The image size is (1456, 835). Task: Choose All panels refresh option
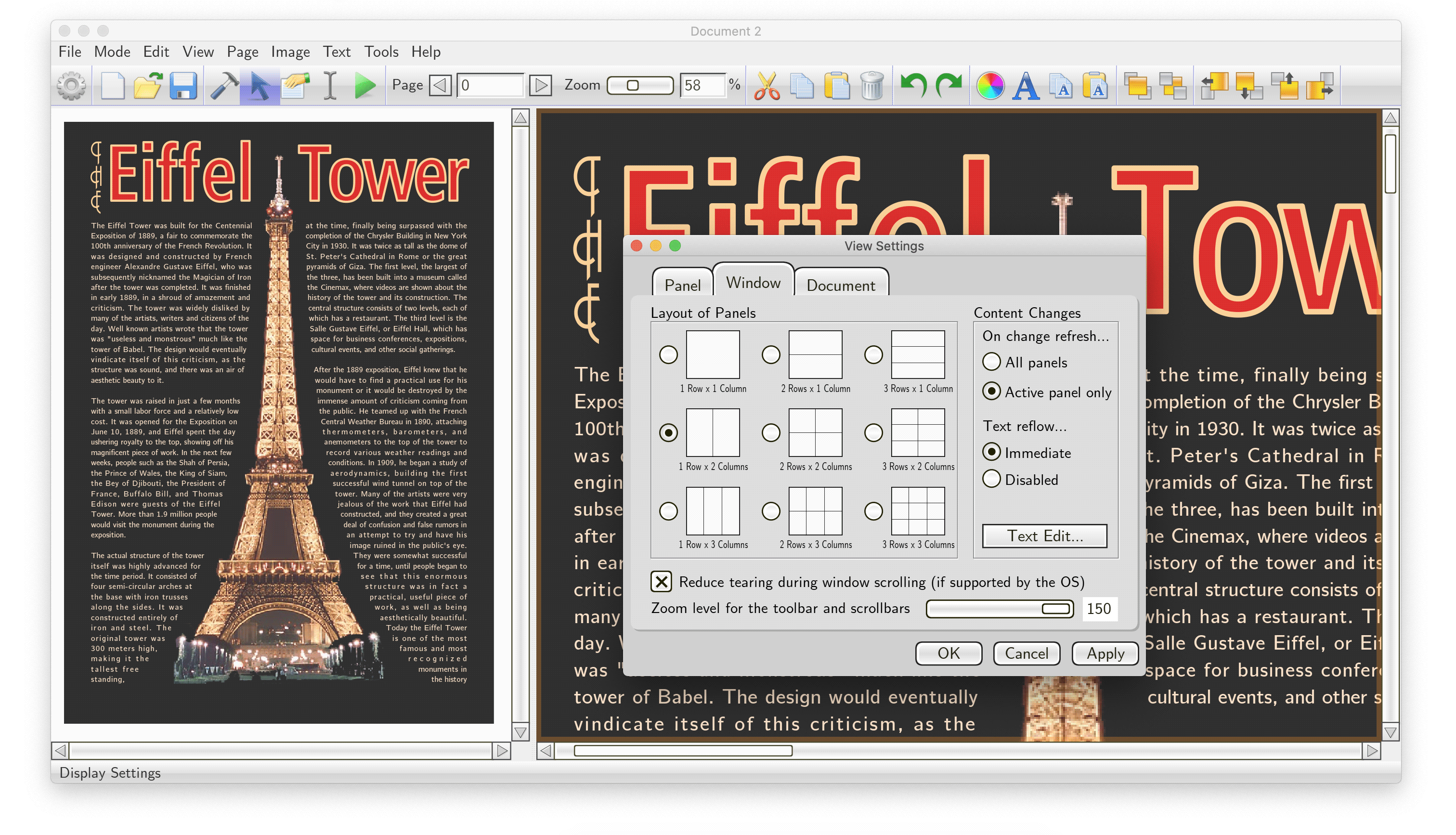click(992, 362)
